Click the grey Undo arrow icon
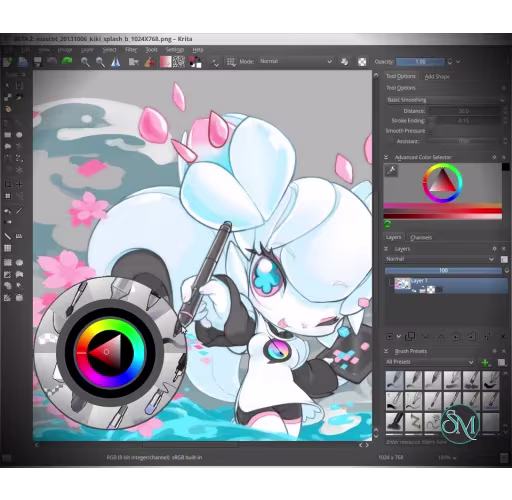This screenshot has height=500, width=512. coord(52,61)
